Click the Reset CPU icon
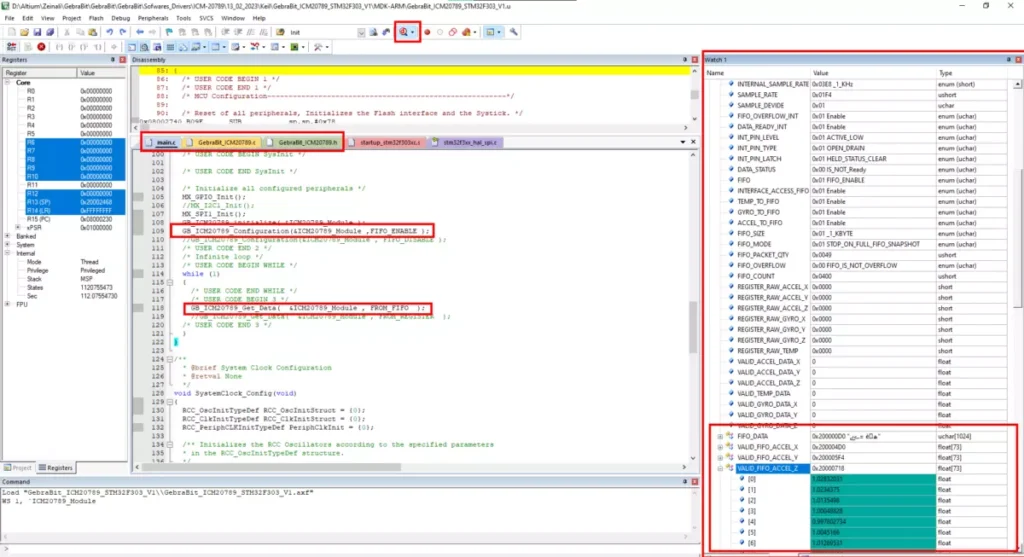1024x557 pixels. (x=11, y=47)
